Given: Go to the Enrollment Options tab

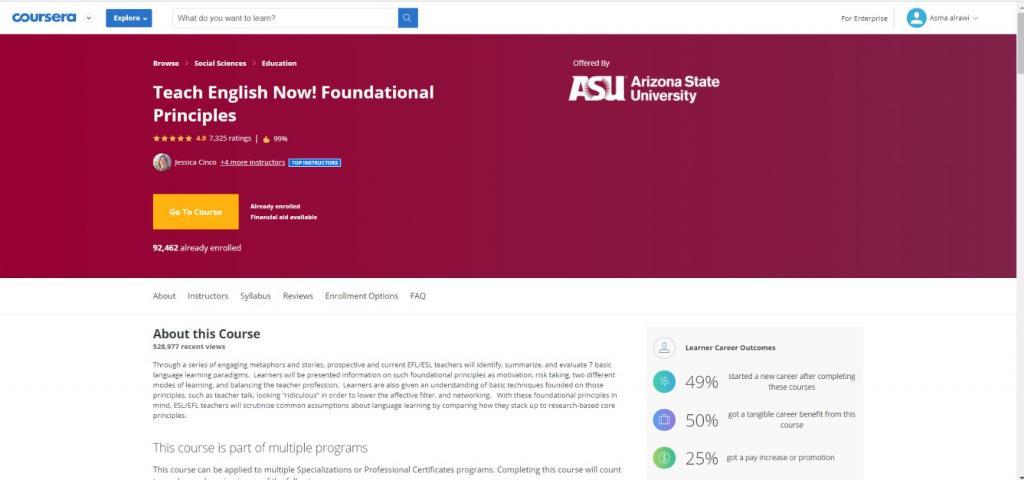Looking at the screenshot, I should 361,296.
